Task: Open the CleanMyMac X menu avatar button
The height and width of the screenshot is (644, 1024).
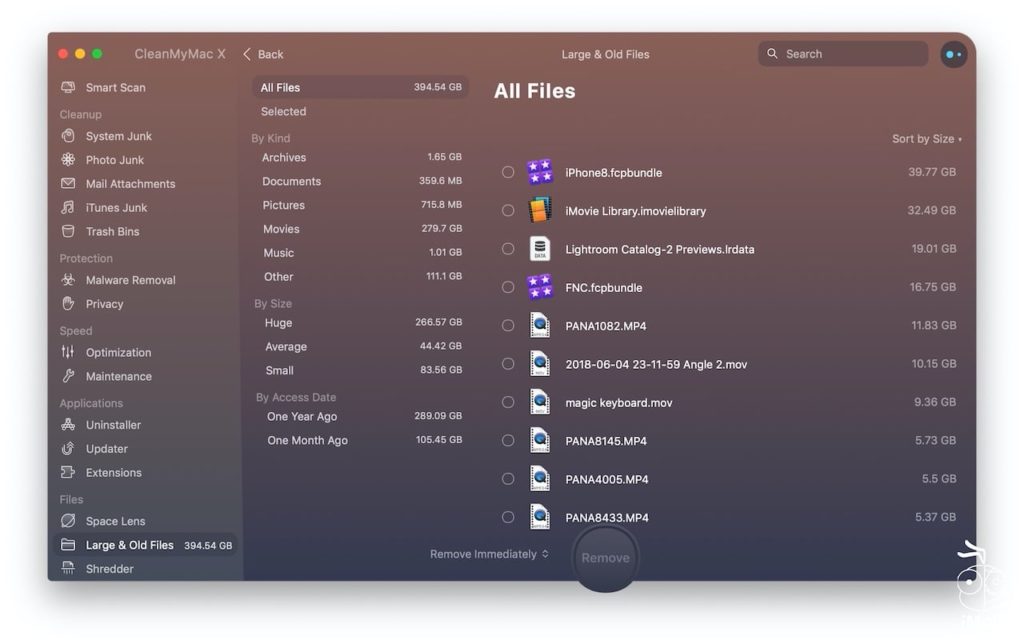Action: (953, 54)
